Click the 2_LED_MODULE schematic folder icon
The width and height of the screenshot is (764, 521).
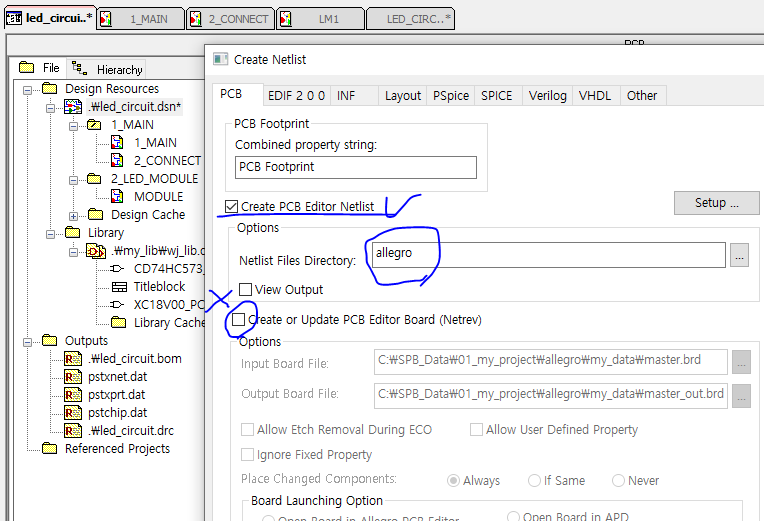(x=94, y=178)
